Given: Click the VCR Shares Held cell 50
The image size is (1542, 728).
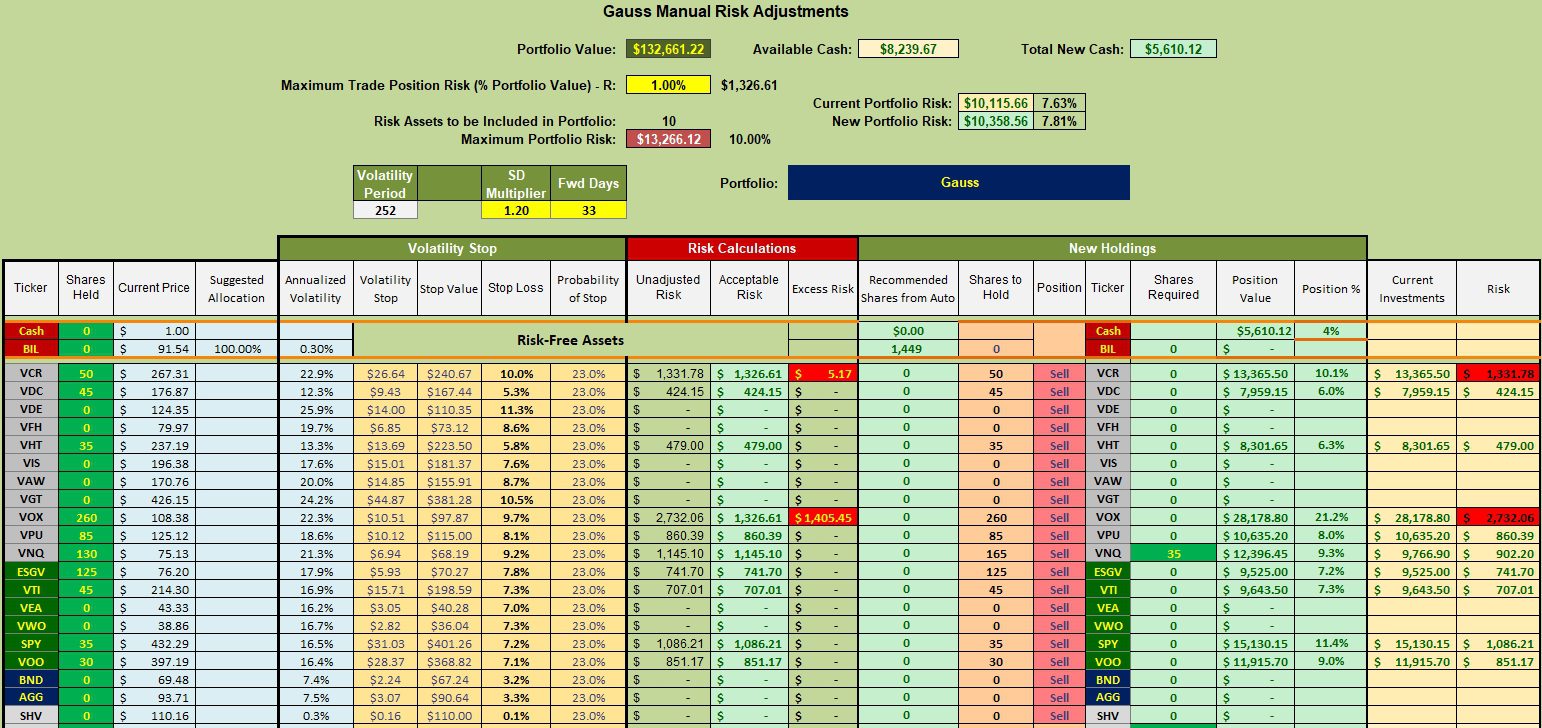Looking at the screenshot, I should pos(85,373).
